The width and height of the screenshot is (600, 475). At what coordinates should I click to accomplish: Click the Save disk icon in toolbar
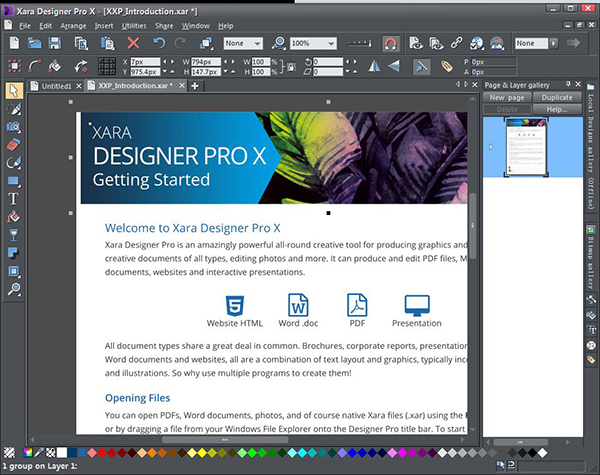(55, 43)
